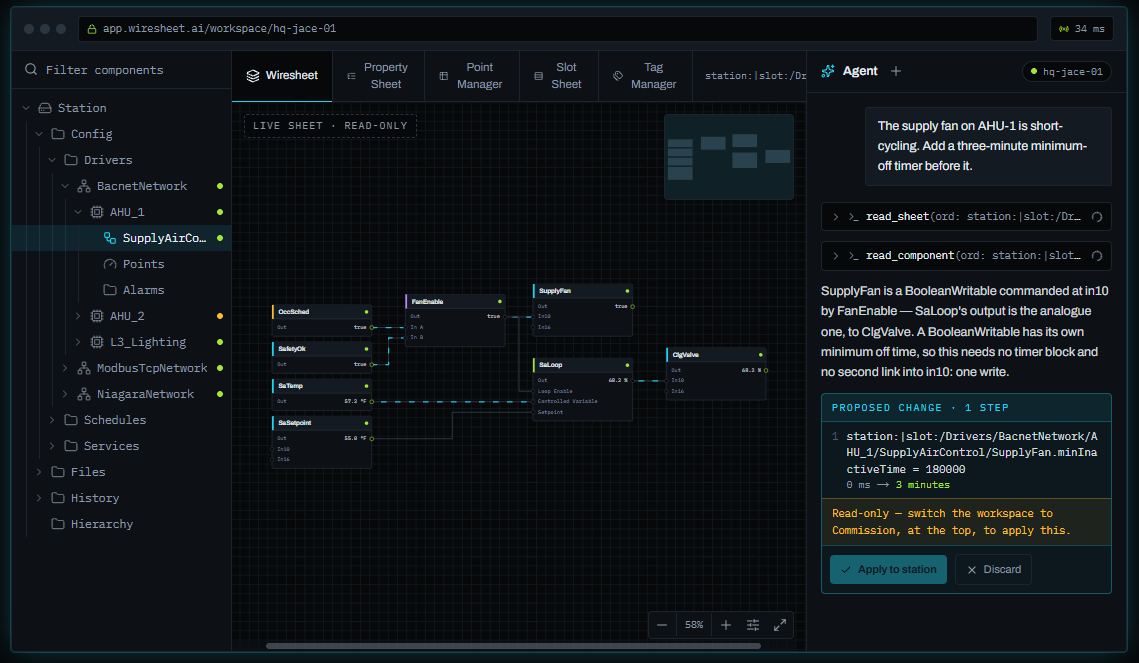1139x663 pixels.
Task: Discard the proposed change
Action: pos(994,570)
